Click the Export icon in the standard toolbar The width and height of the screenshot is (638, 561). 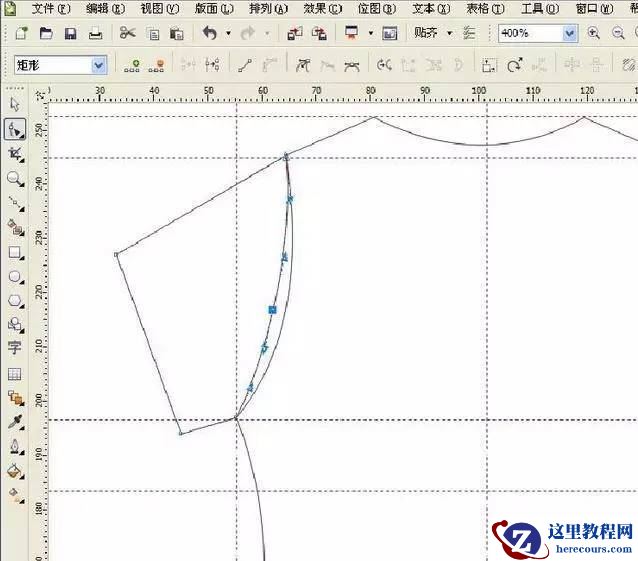319,33
